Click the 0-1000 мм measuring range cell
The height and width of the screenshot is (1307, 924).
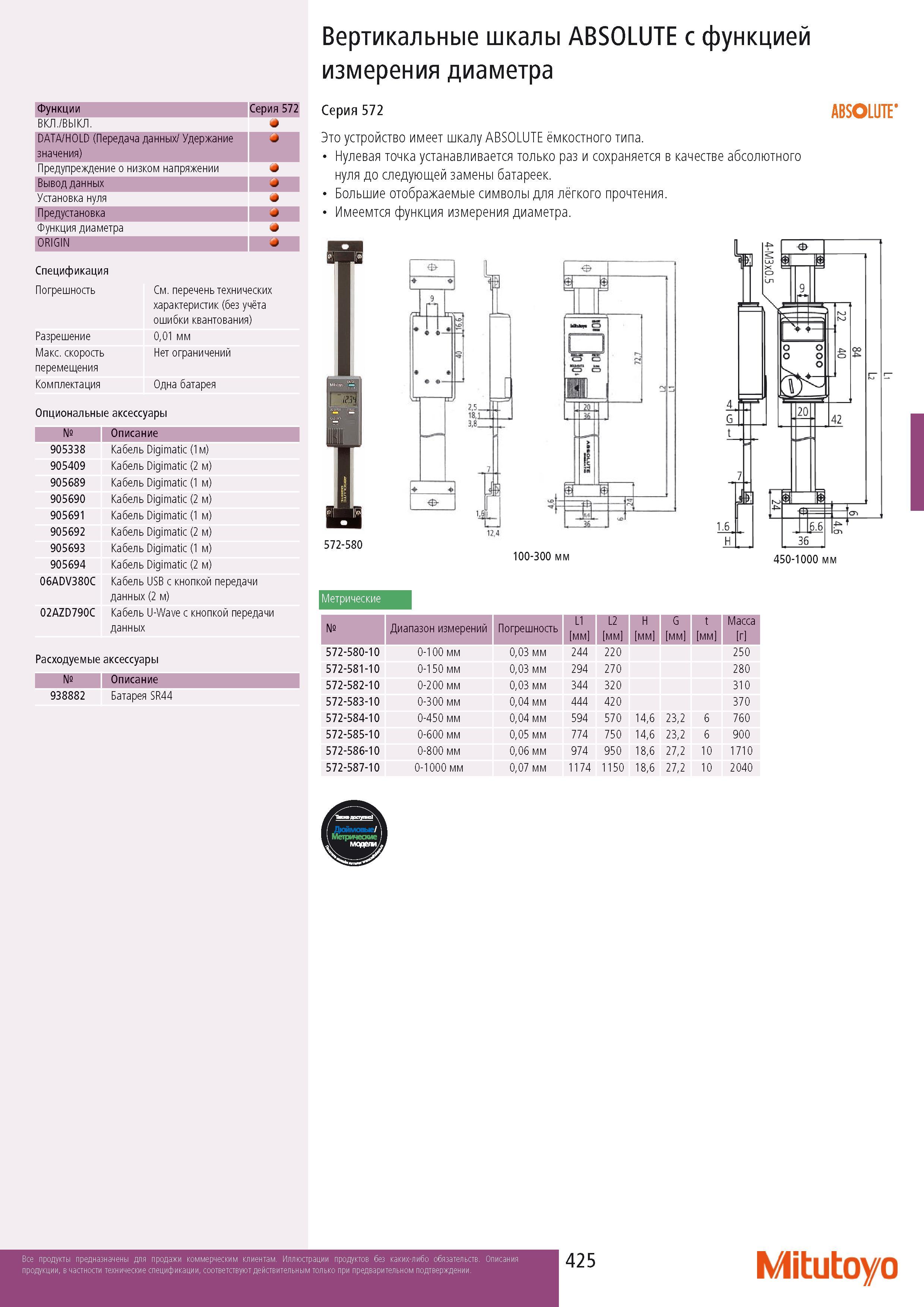tap(439, 768)
